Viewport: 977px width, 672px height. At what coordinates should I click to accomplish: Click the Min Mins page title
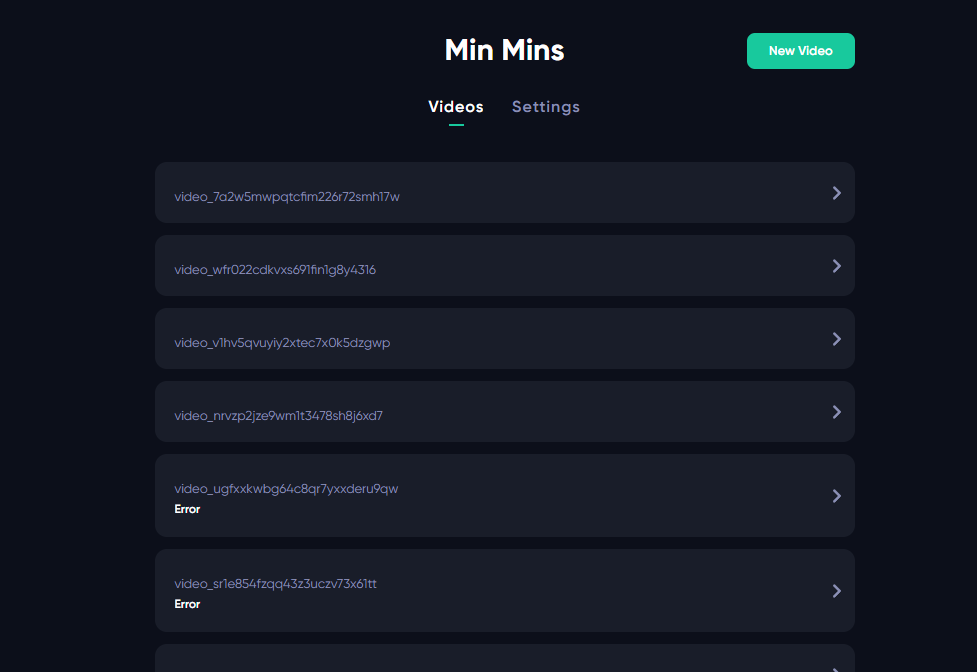[504, 50]
